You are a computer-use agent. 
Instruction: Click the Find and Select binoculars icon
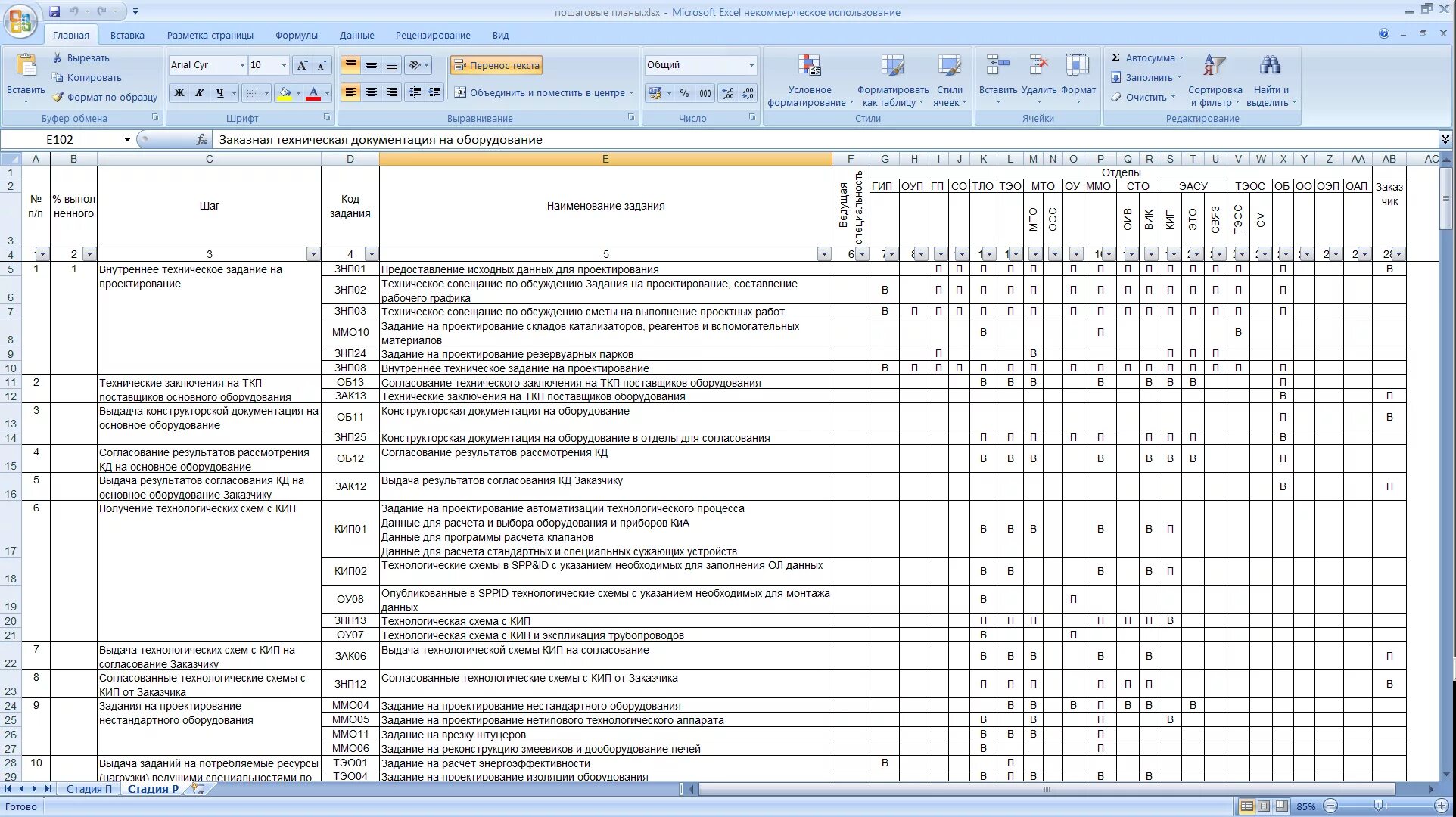[1270, 67]
